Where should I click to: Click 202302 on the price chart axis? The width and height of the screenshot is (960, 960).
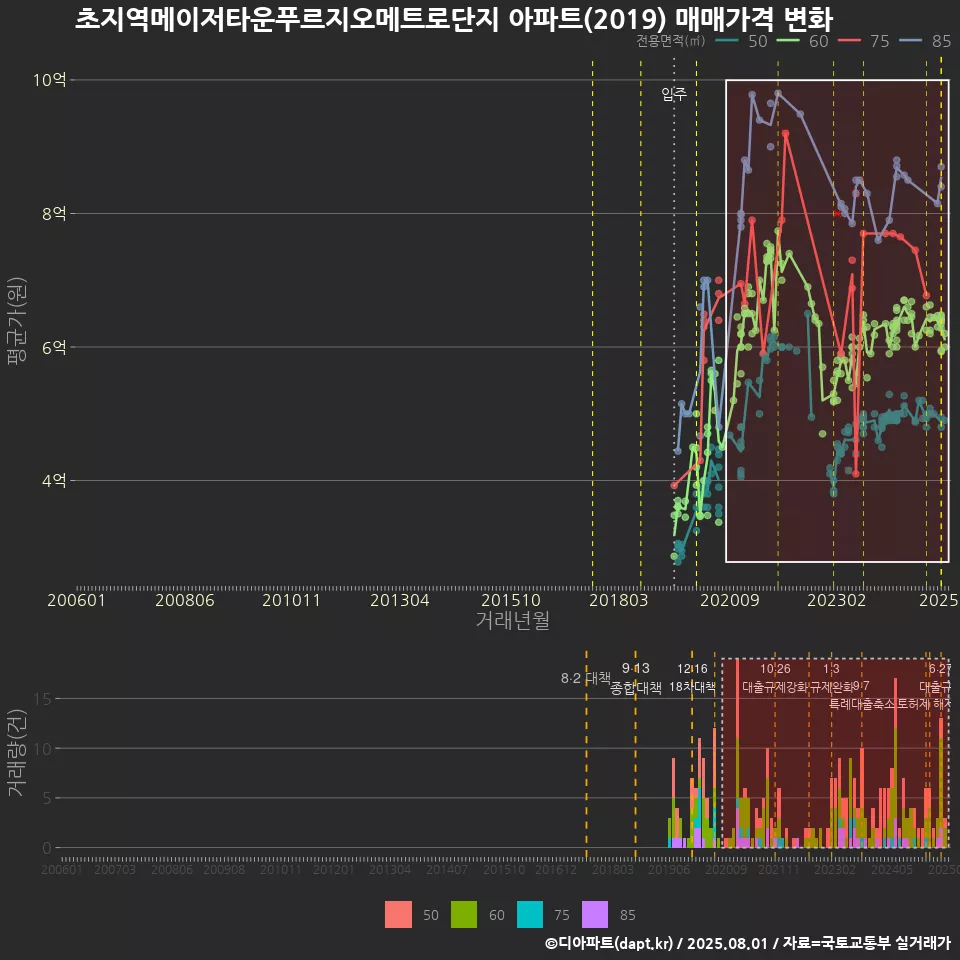coord(837,600)
